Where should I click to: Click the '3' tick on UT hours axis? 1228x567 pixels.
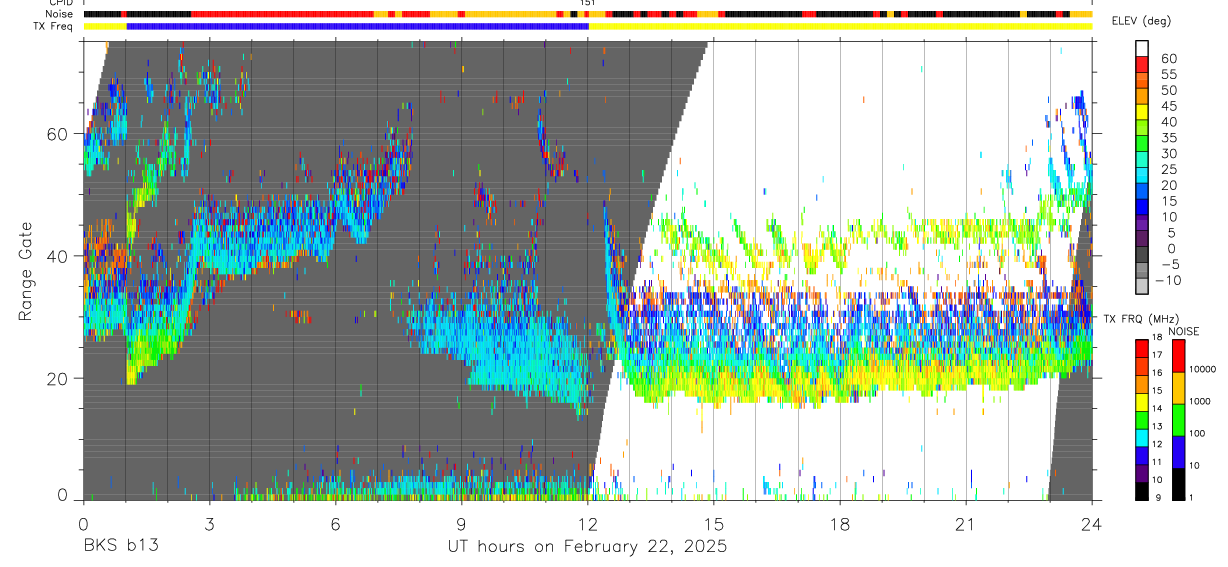[x=209, y=524]
